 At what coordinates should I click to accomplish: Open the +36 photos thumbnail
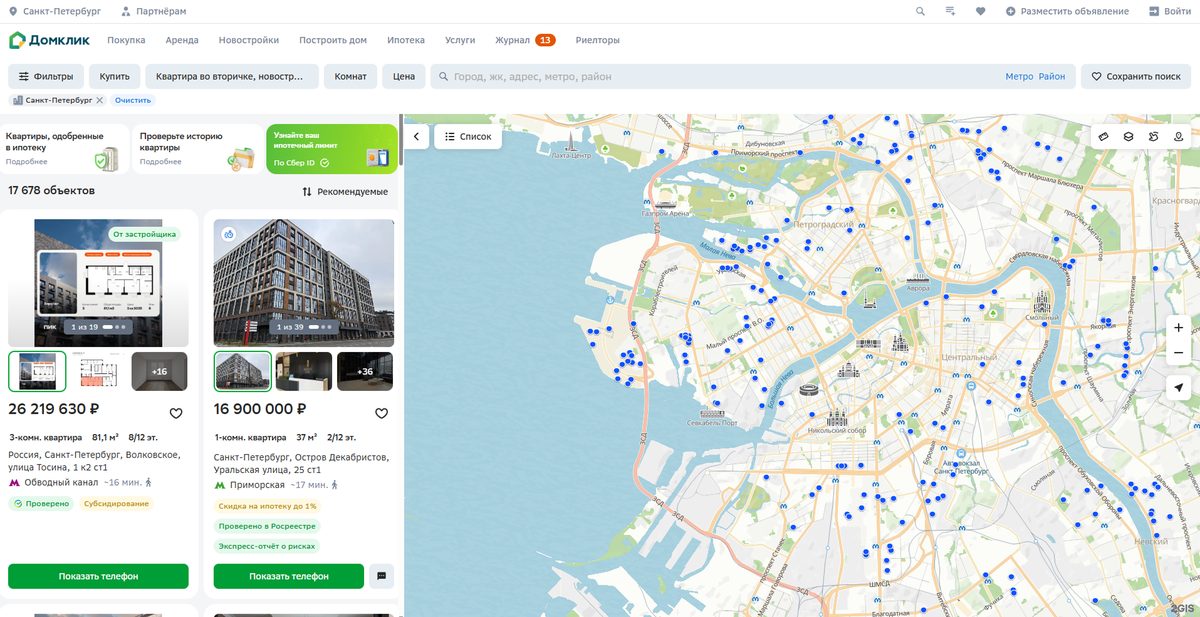pos(365,371)
